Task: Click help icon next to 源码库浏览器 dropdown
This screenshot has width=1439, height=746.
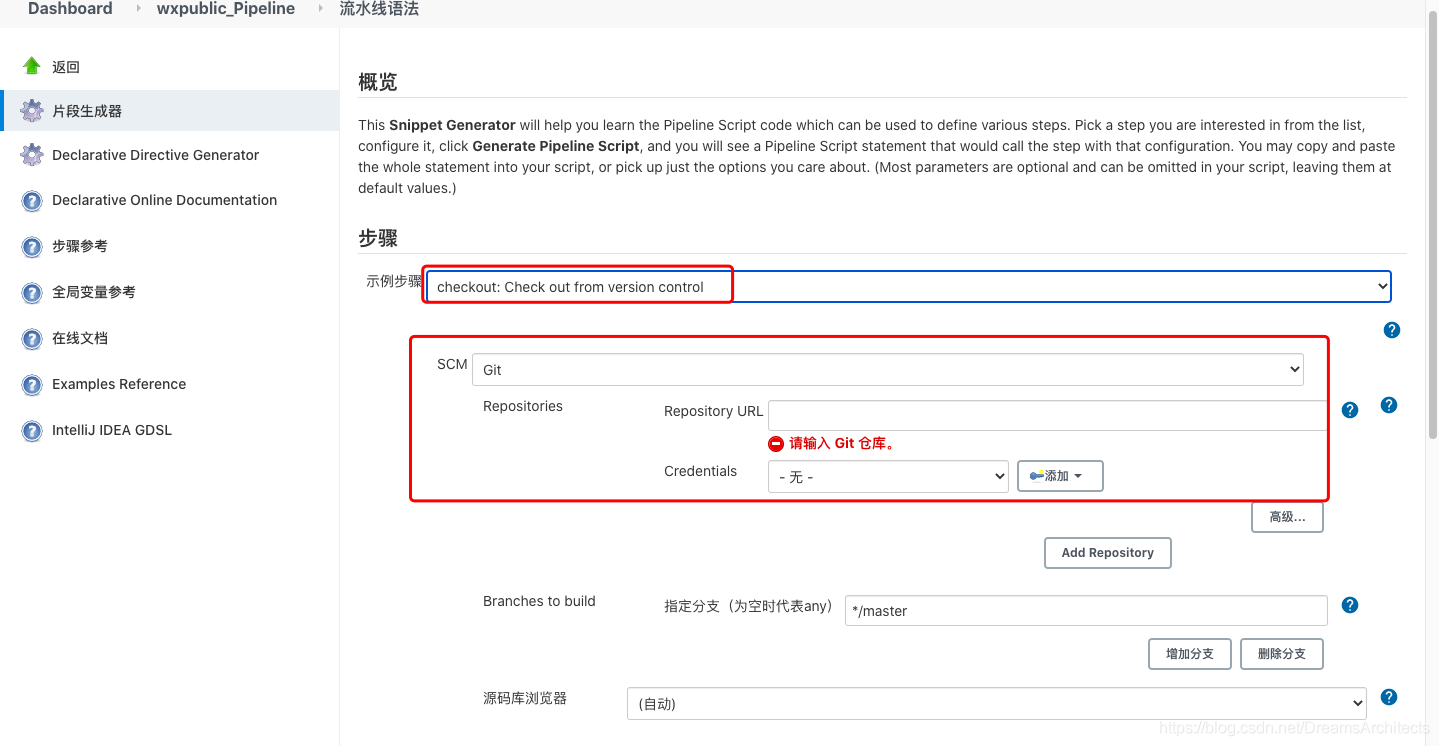Action: (x=1388, y=697)
